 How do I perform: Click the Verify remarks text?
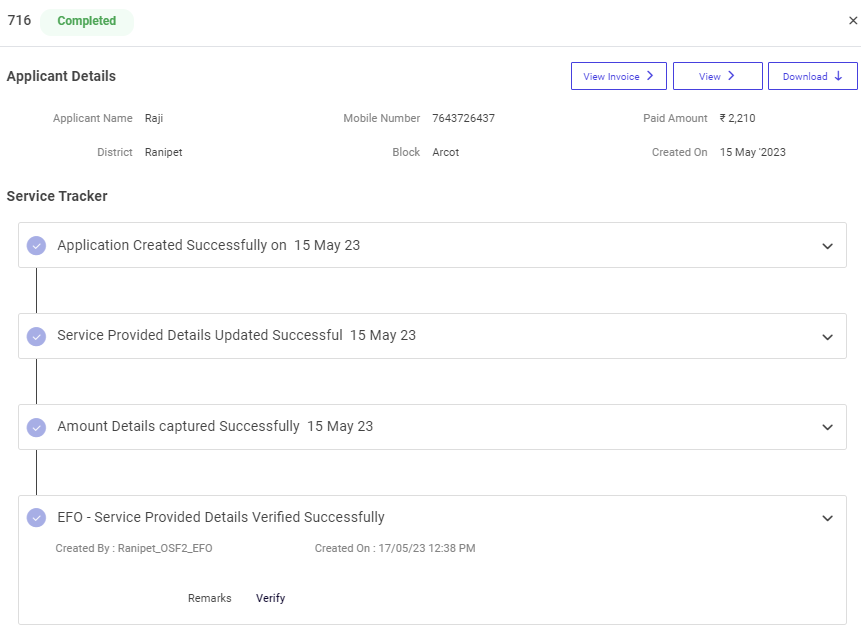coord(270,598)
